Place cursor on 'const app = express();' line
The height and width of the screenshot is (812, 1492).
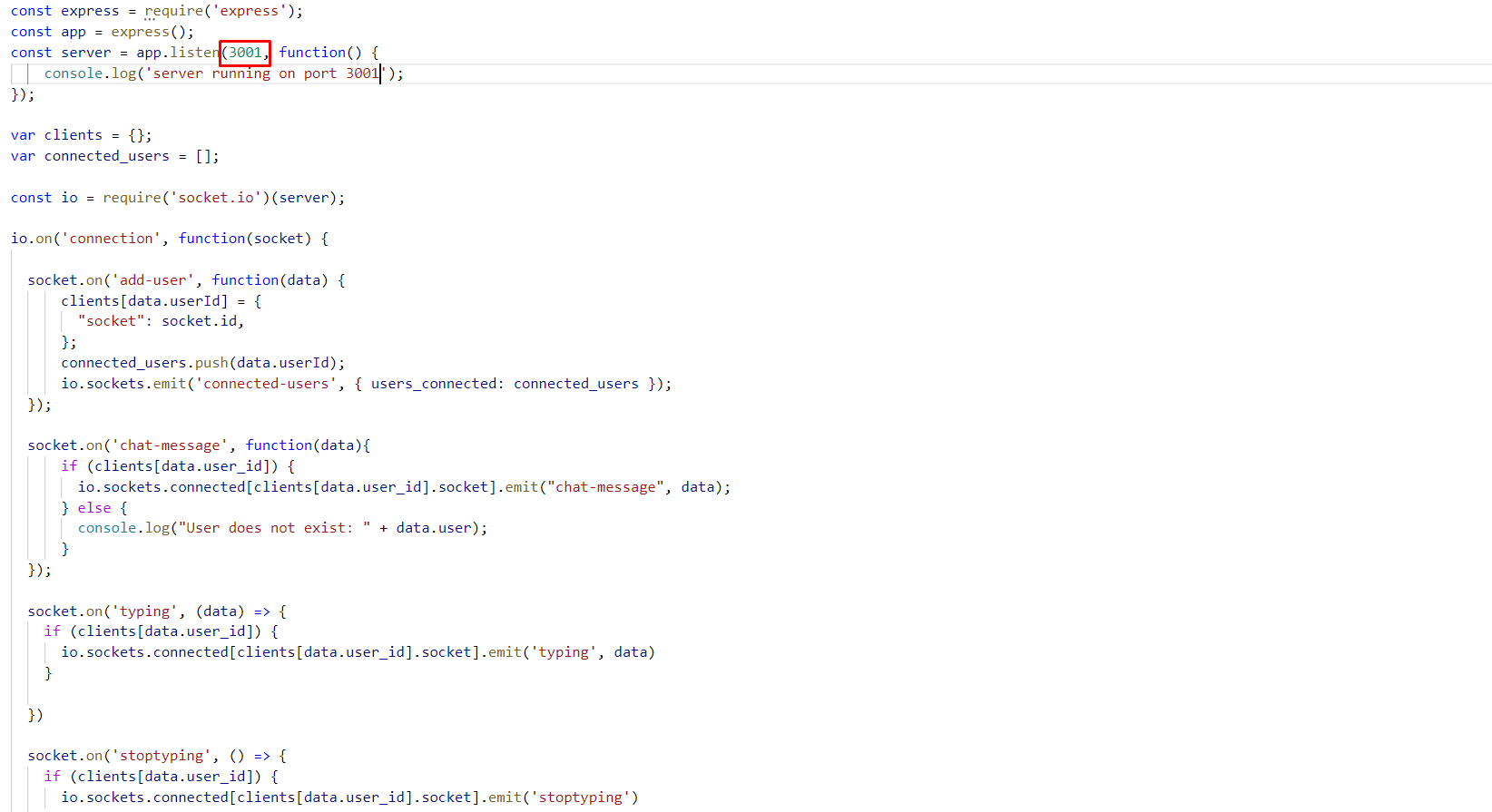pos(103,32)
